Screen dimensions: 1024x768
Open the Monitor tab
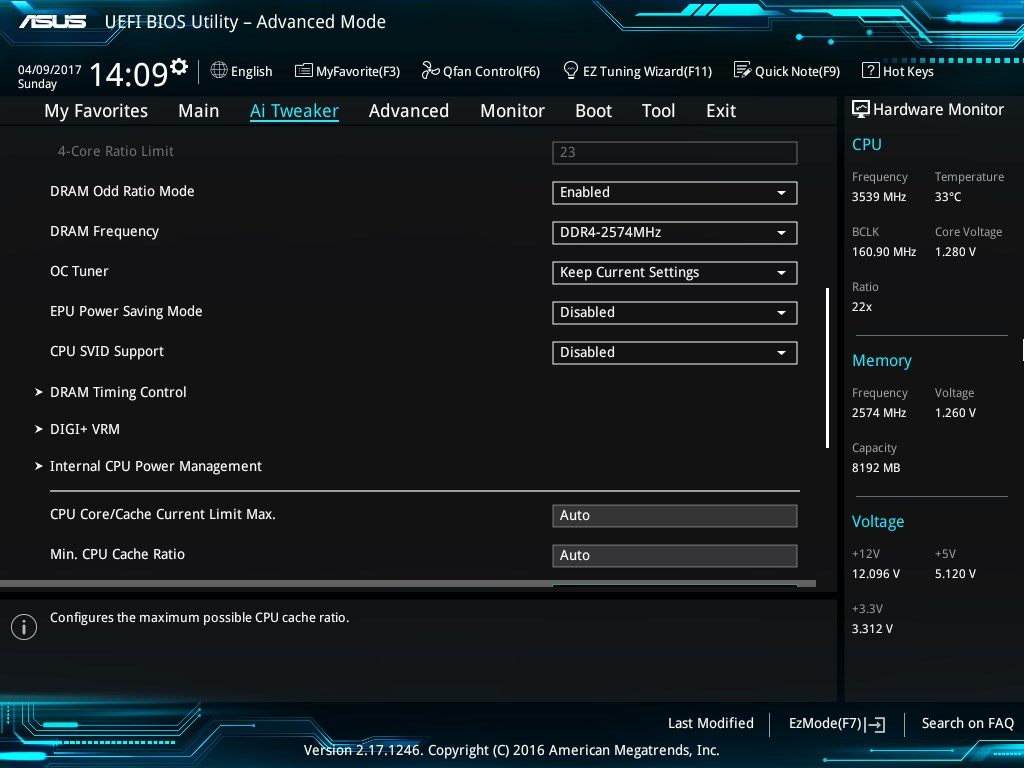click(512, 111)
